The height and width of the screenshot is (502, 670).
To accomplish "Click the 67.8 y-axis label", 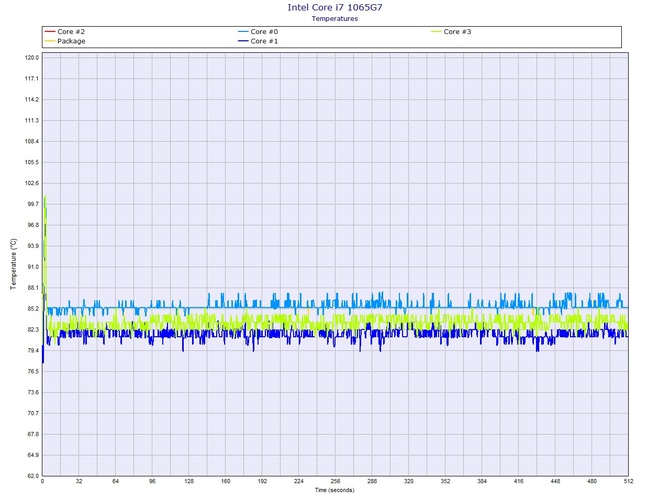I will pyautogui.click(x=33, y=434).
